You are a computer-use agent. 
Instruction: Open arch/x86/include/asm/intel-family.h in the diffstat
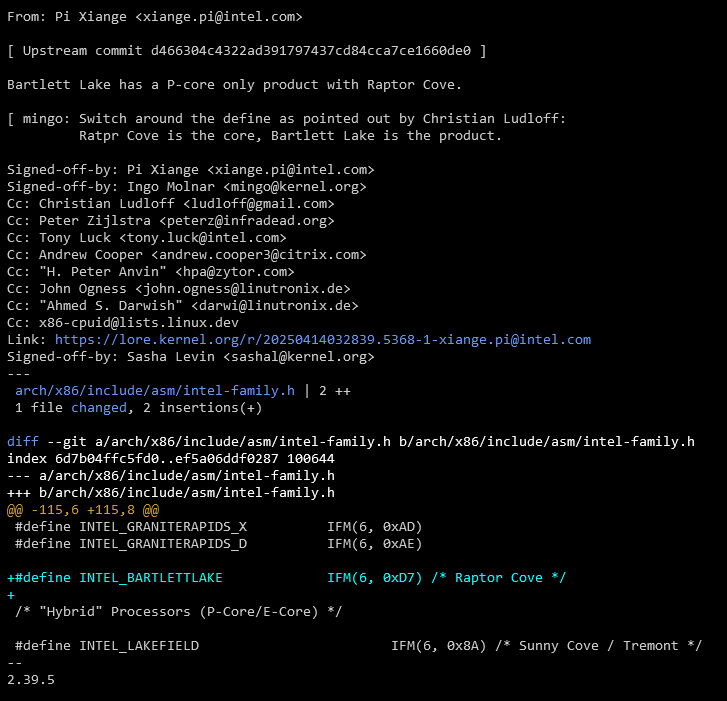(155, 390)
